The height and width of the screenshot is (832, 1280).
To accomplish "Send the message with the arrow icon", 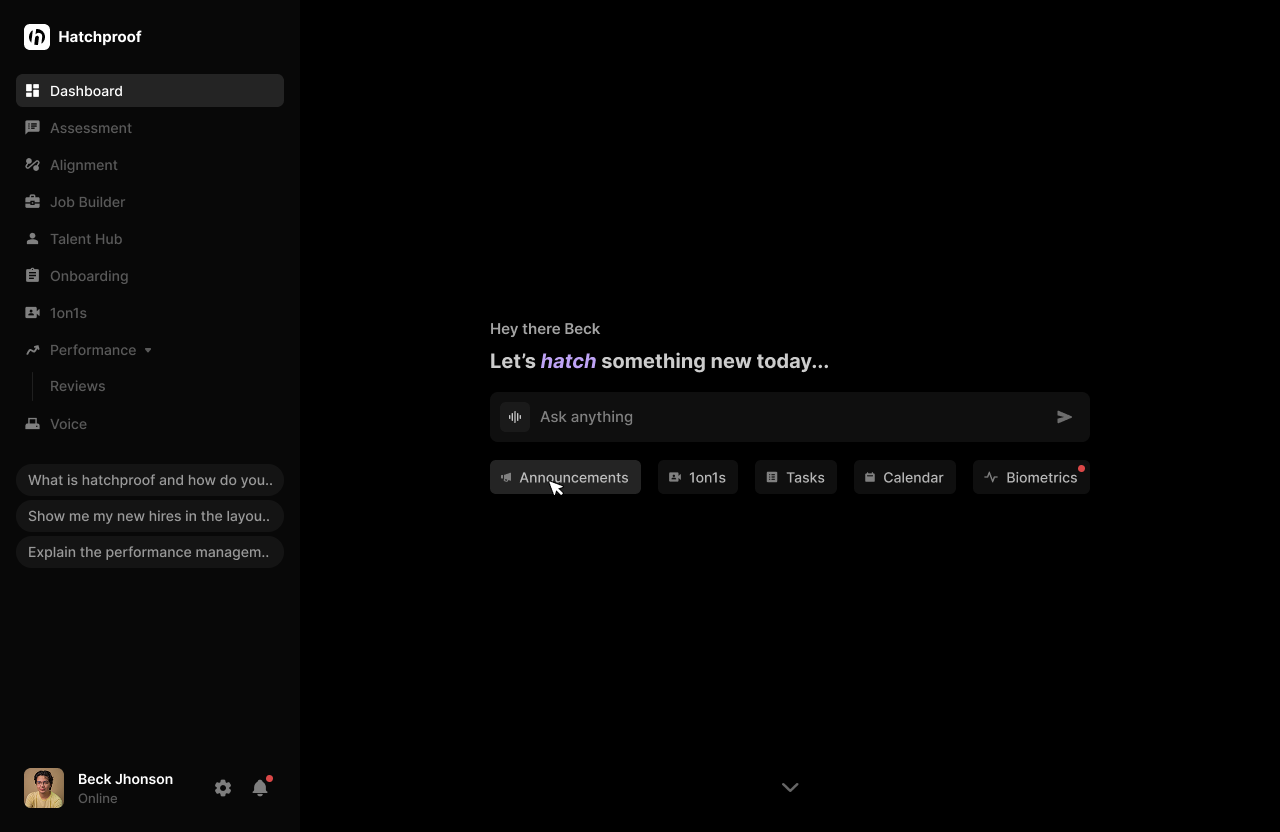I will click(1065, 417).
